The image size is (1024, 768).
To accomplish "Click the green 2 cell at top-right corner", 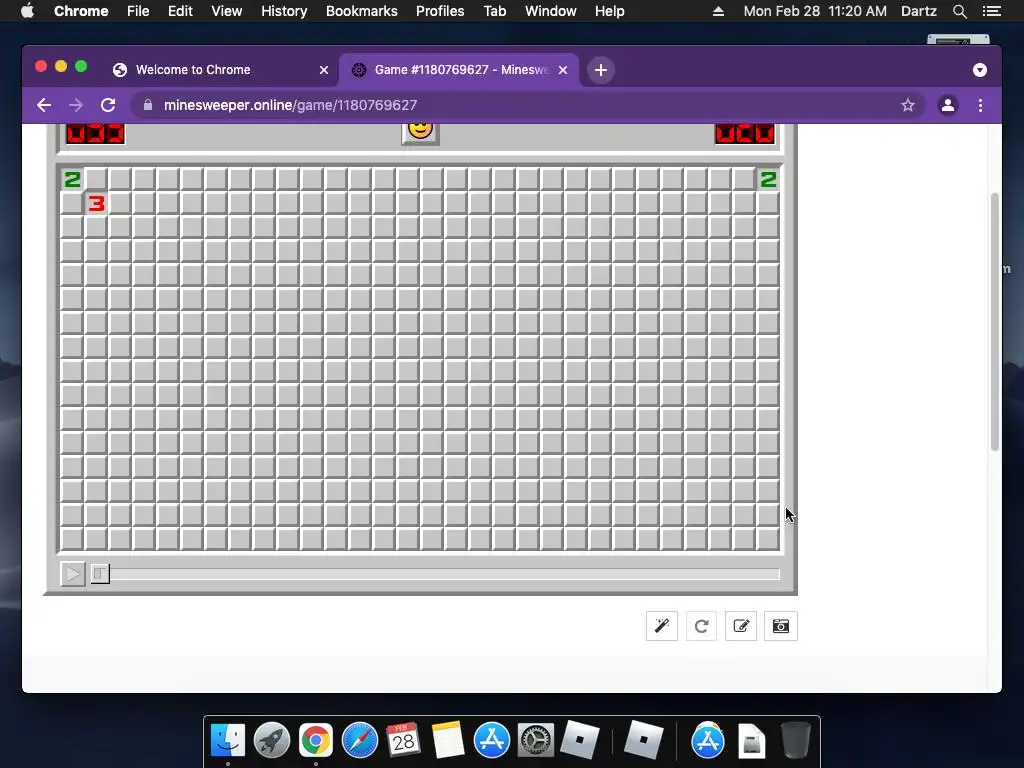I will point(768,179).
